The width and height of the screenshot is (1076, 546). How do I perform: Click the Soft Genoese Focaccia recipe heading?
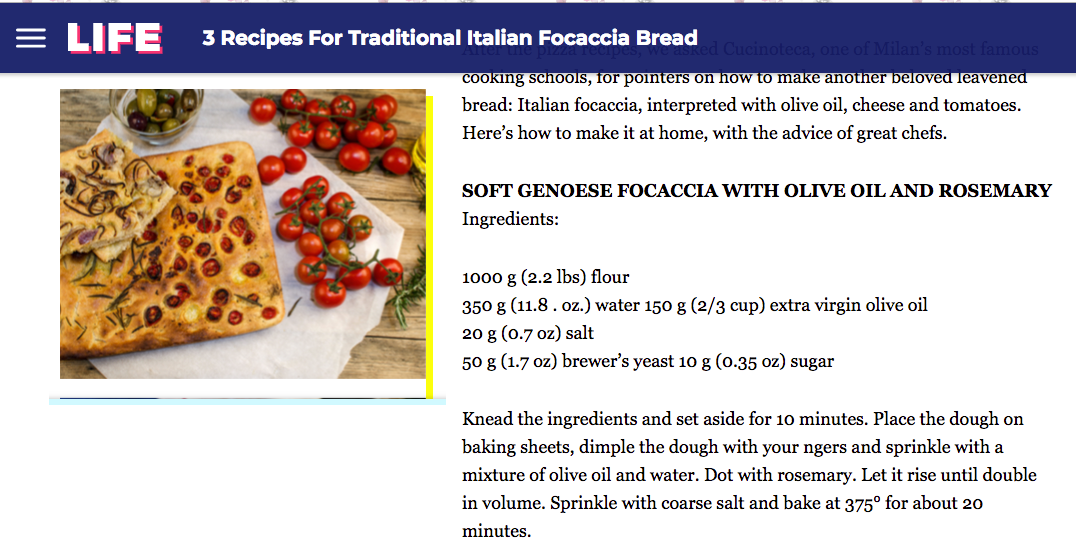click(x=756, y=191)
